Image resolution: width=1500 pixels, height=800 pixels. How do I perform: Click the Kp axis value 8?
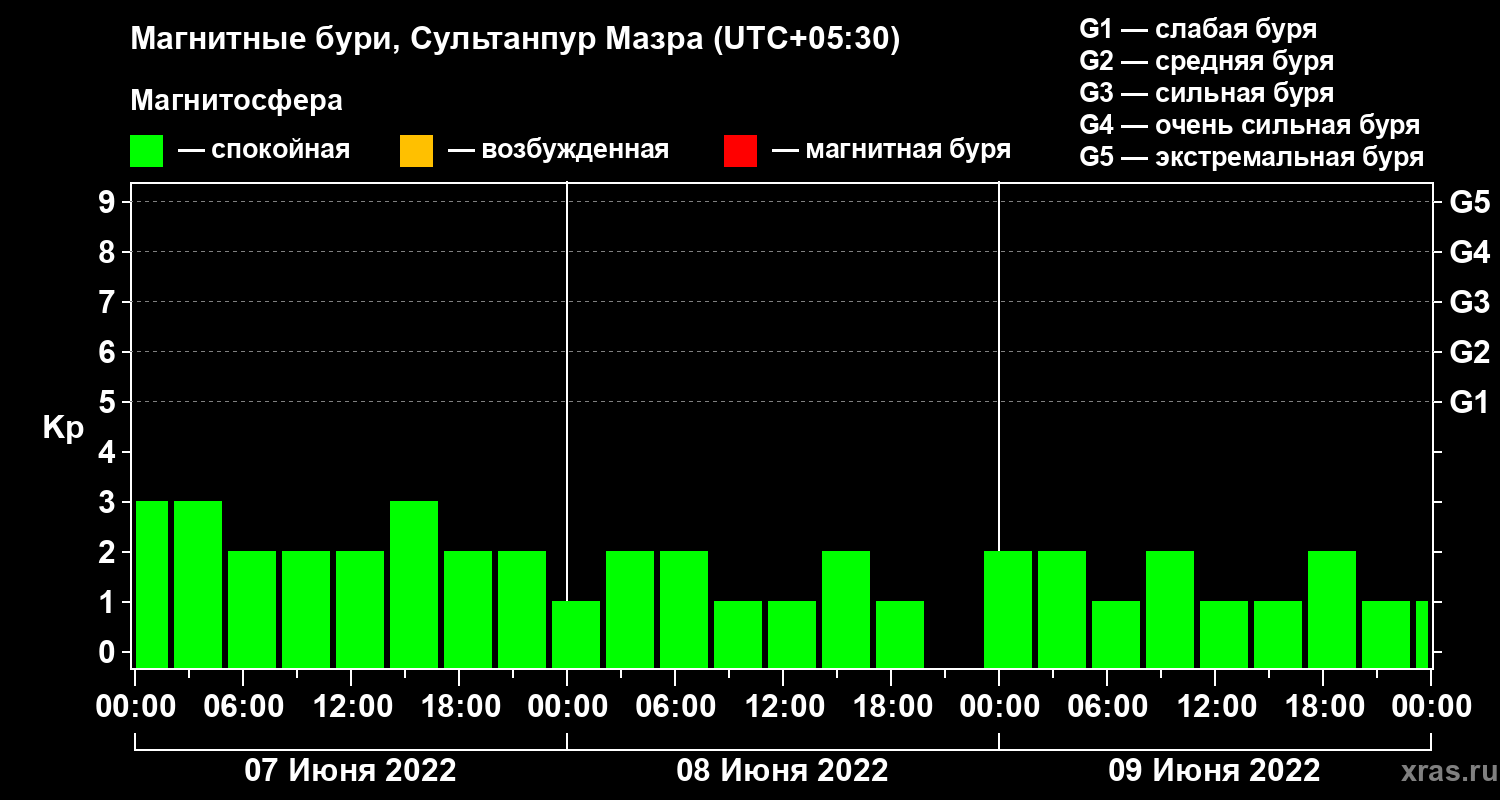pos(109,252)
